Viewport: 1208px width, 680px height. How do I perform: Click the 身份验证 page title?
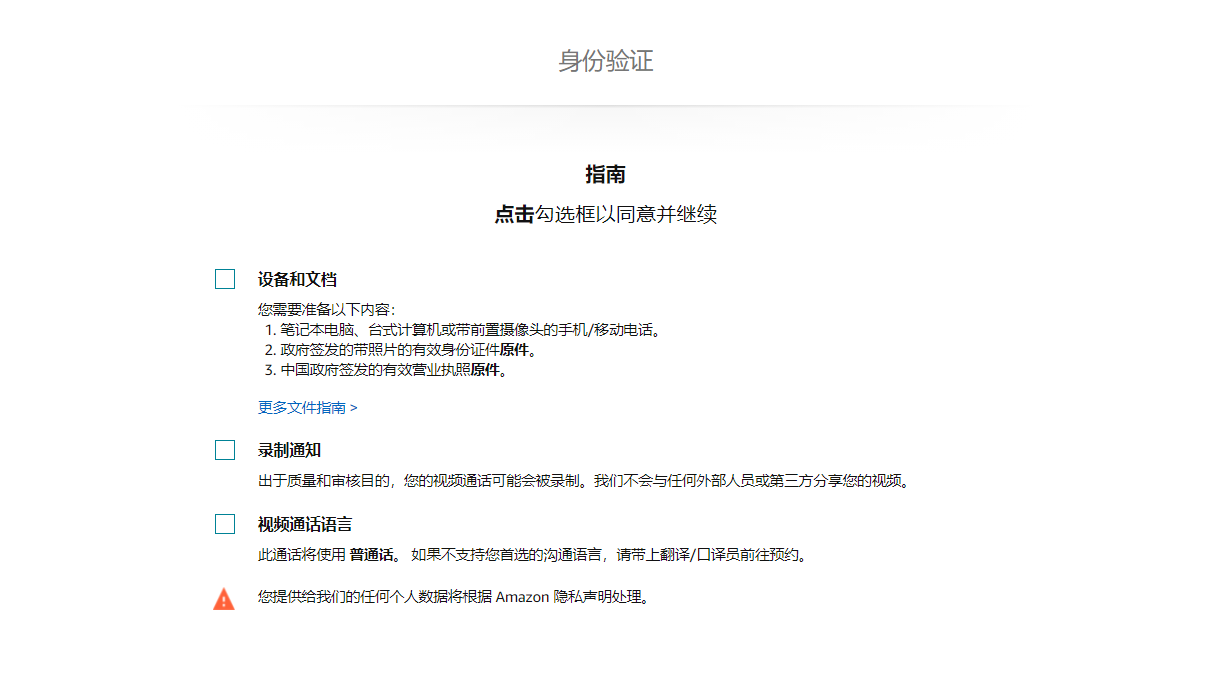[x=606, y=61]
